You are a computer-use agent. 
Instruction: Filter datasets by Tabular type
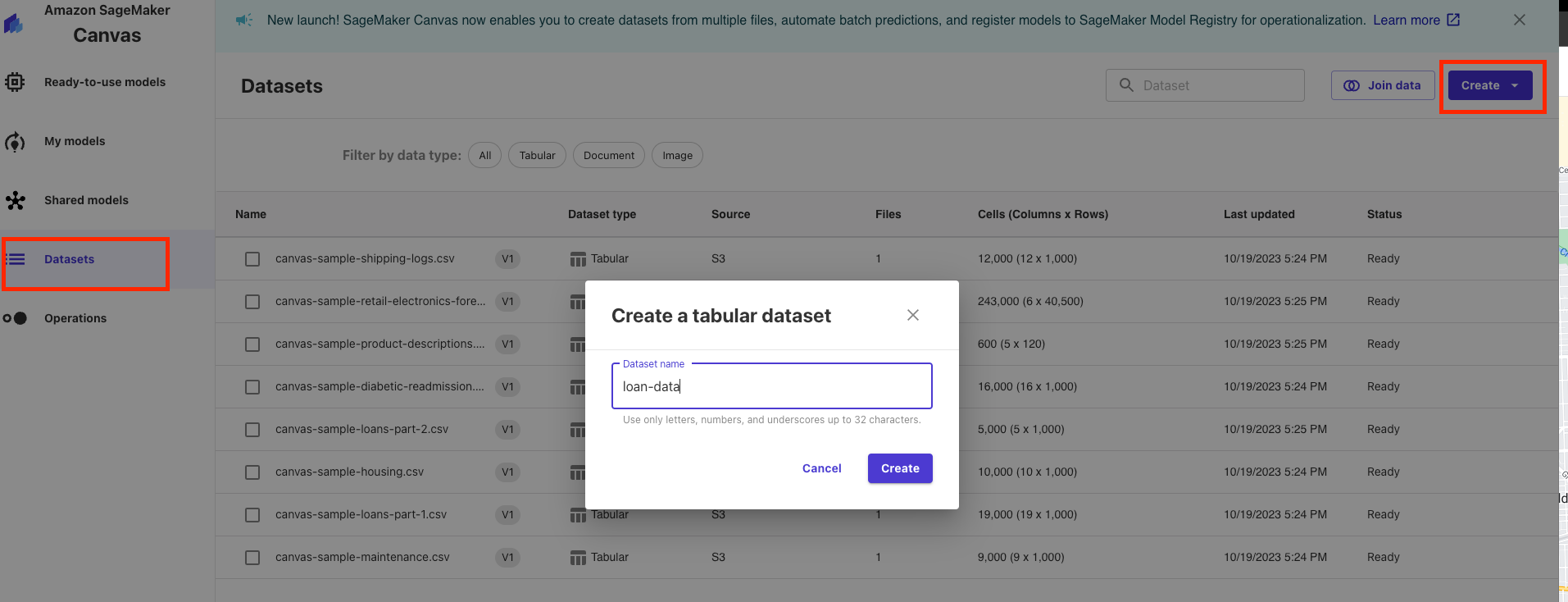coord(537,156)
